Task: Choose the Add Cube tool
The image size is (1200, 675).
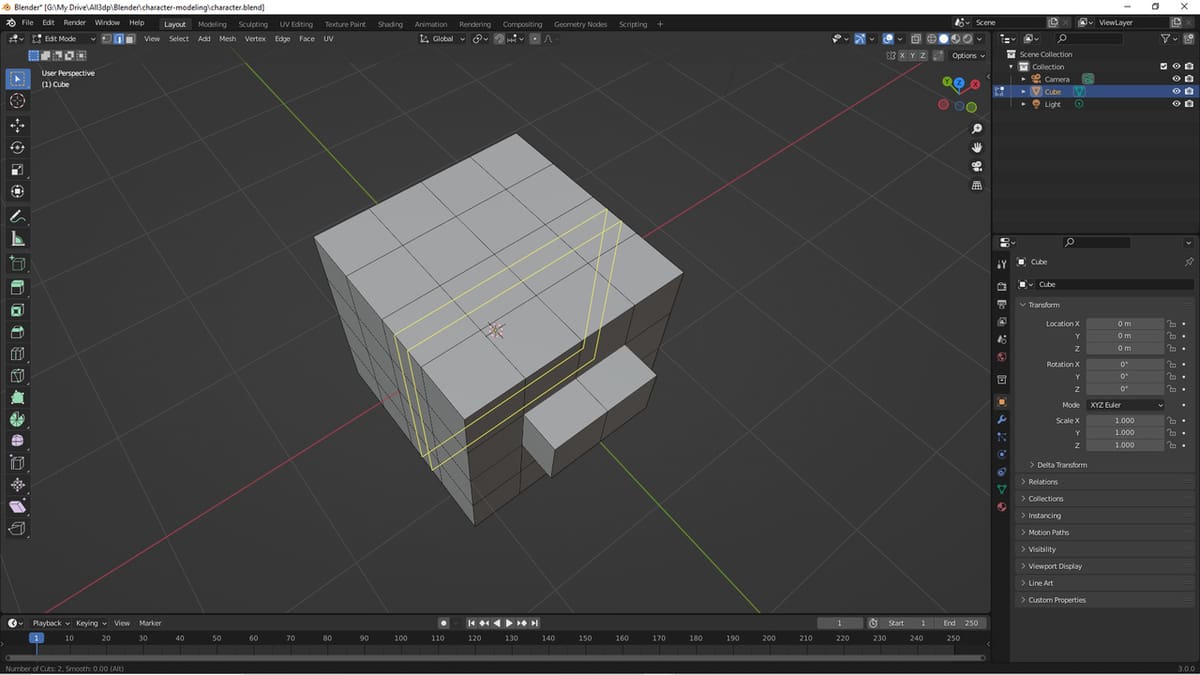Action: pos(17,264)
